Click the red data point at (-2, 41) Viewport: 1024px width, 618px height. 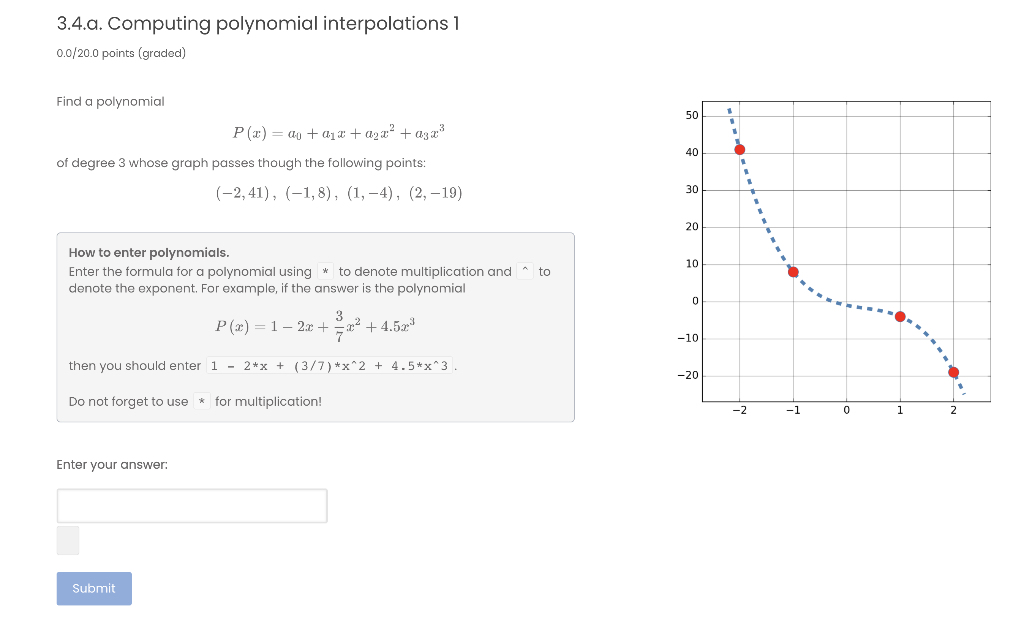(739, 148)
